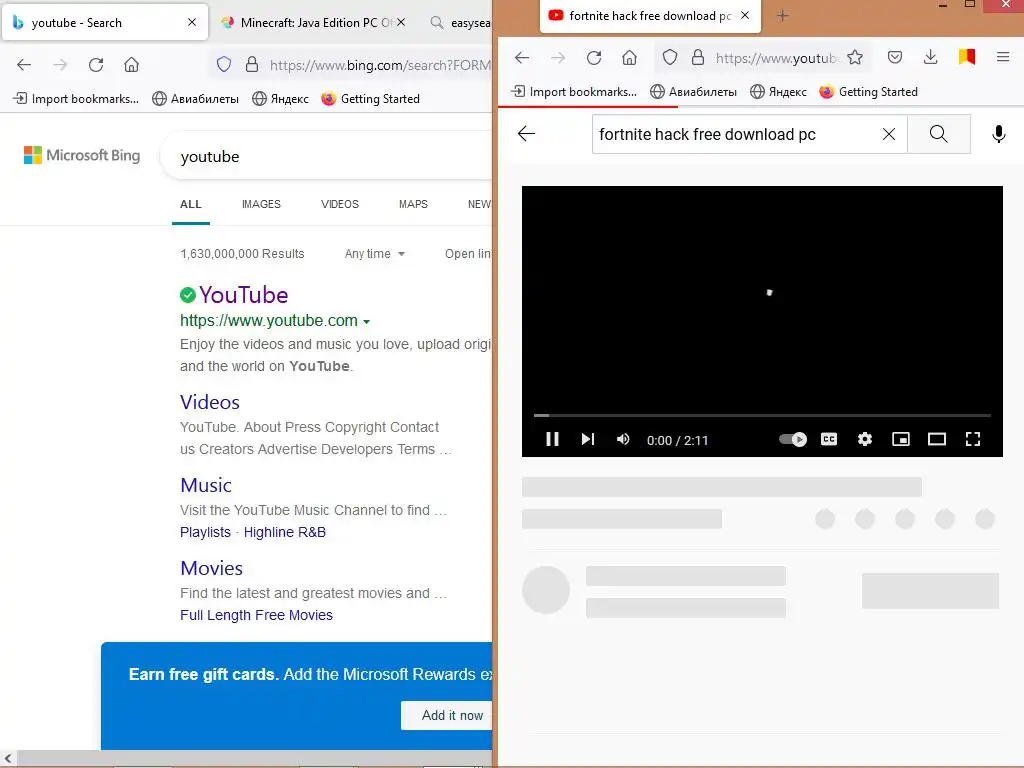Clear the YouTube search field
Screen dimensions: 1024x768
(x=888, y=134)
